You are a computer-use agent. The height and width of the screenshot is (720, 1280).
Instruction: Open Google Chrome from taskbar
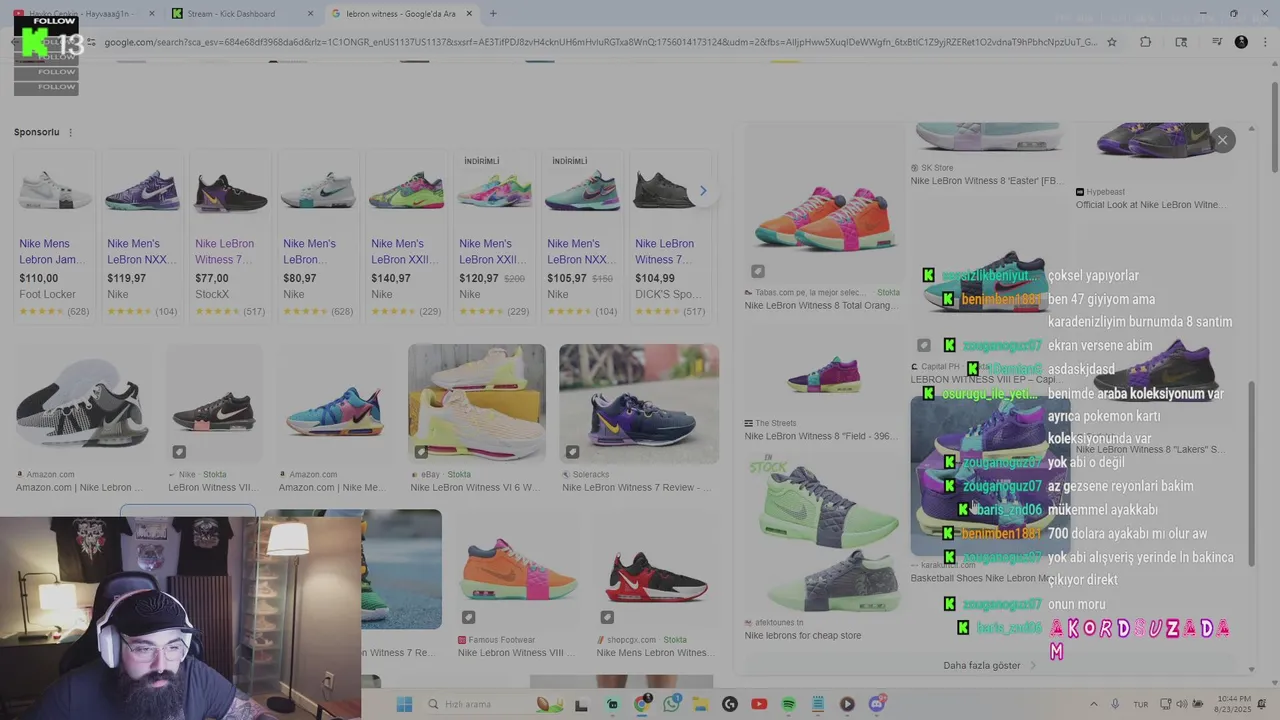pyautogui.click(x=642, y=704)
